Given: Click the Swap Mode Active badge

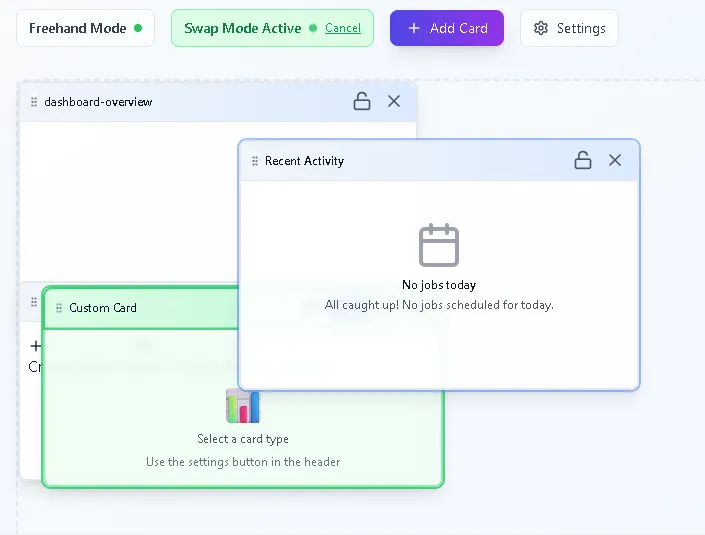Looking at the screenshot, I should coord(243,28).
